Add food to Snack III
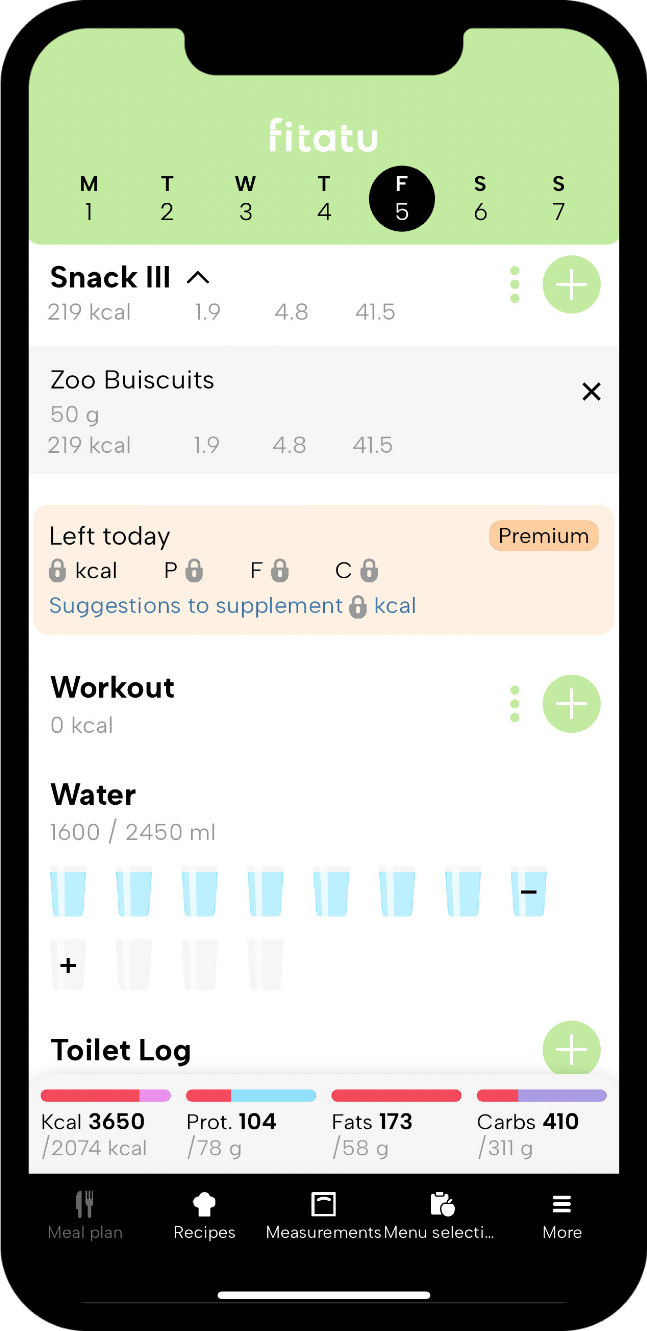The height and width of the screenshot is (1331, 647). pos(571,285)
